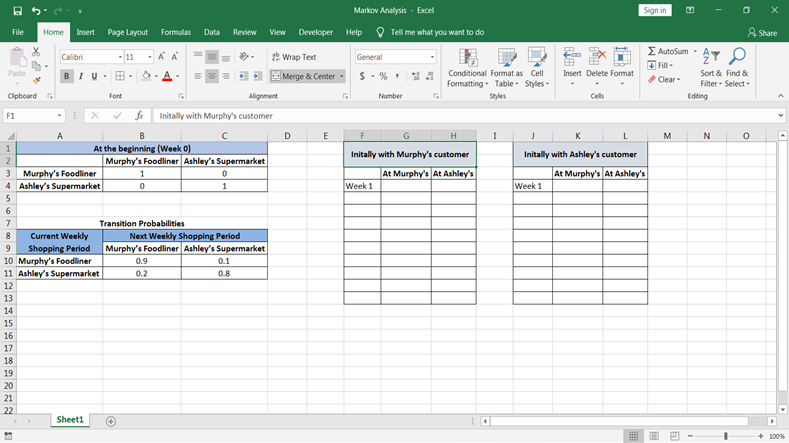The height and width of the screenshot is (443, 789).
Task: Toggle Center horizontal alignment
Action: (x=212, y=76)
